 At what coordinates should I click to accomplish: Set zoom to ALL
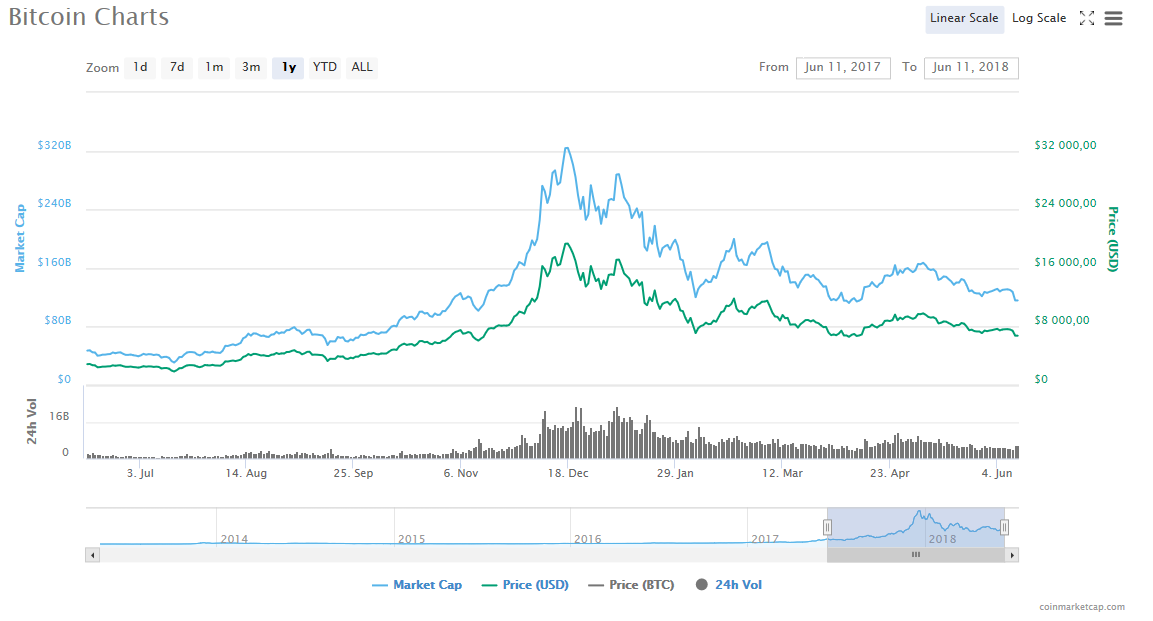click(362, 68)
